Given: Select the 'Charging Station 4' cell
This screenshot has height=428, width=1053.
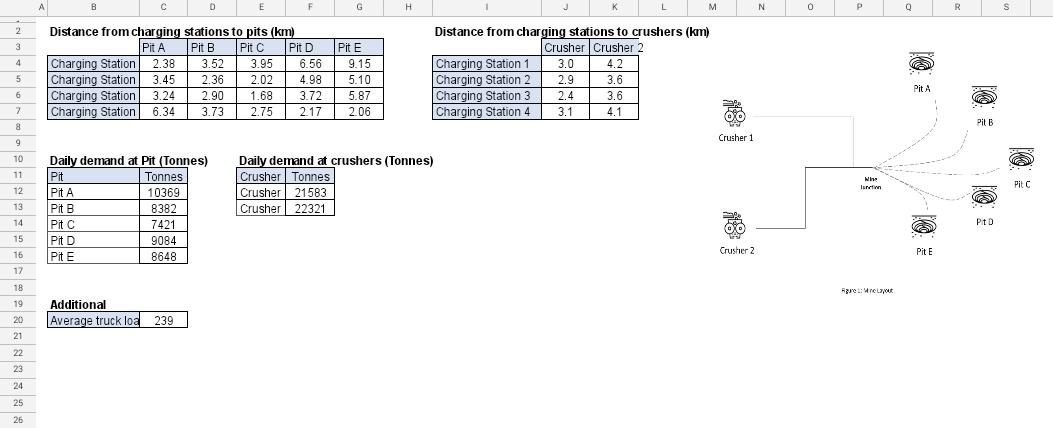Looking at the screenshot, I should [486, 112].
